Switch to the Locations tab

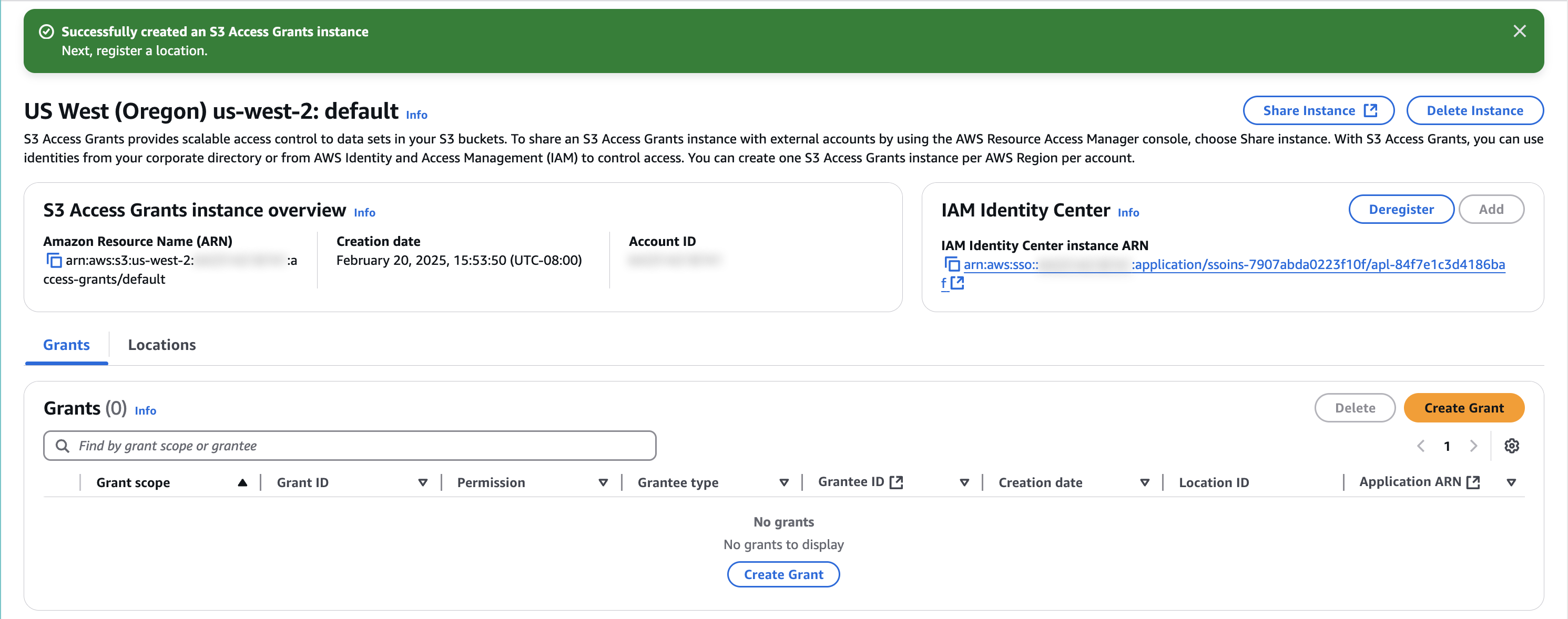(161, 345)
